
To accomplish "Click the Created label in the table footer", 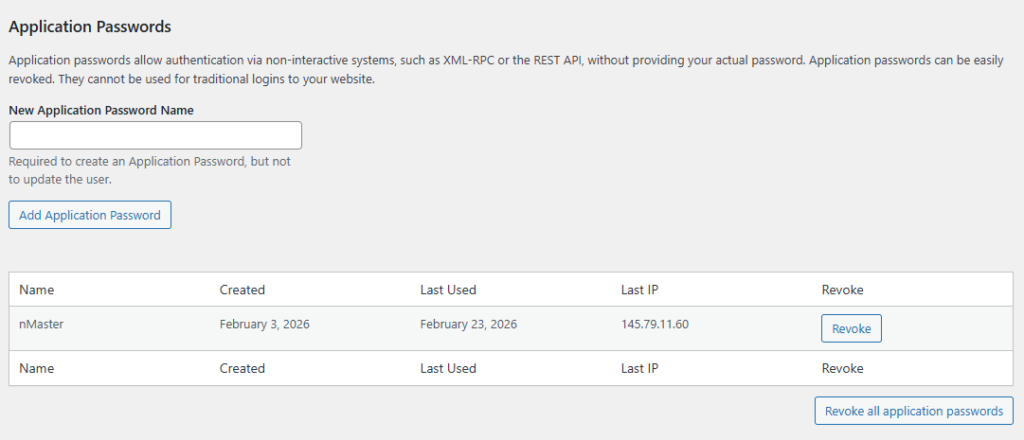I will click(x=242, y=368).
